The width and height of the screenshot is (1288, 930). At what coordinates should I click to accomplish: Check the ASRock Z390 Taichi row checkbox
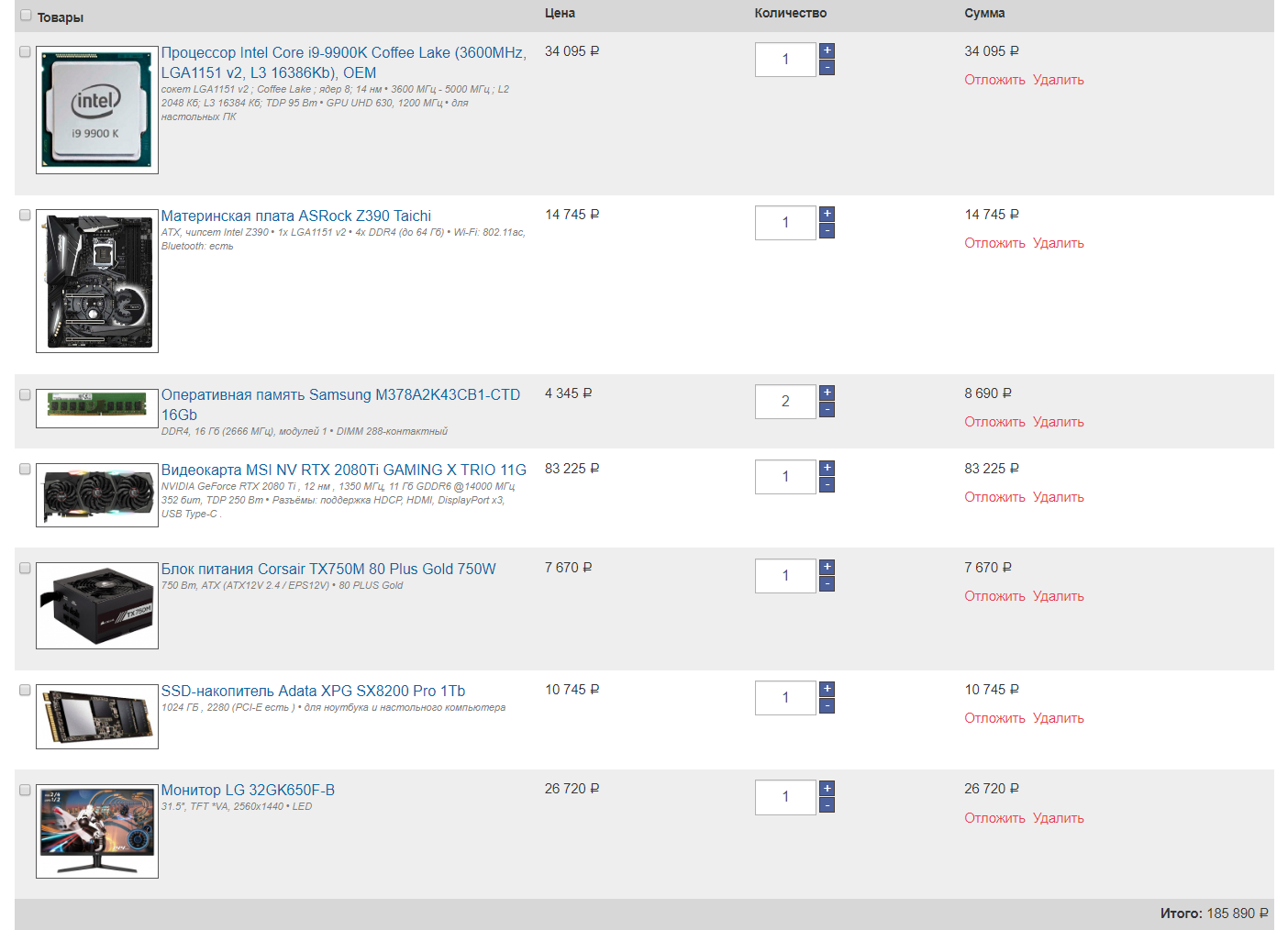pyautogui.click(x=26, y=215)
